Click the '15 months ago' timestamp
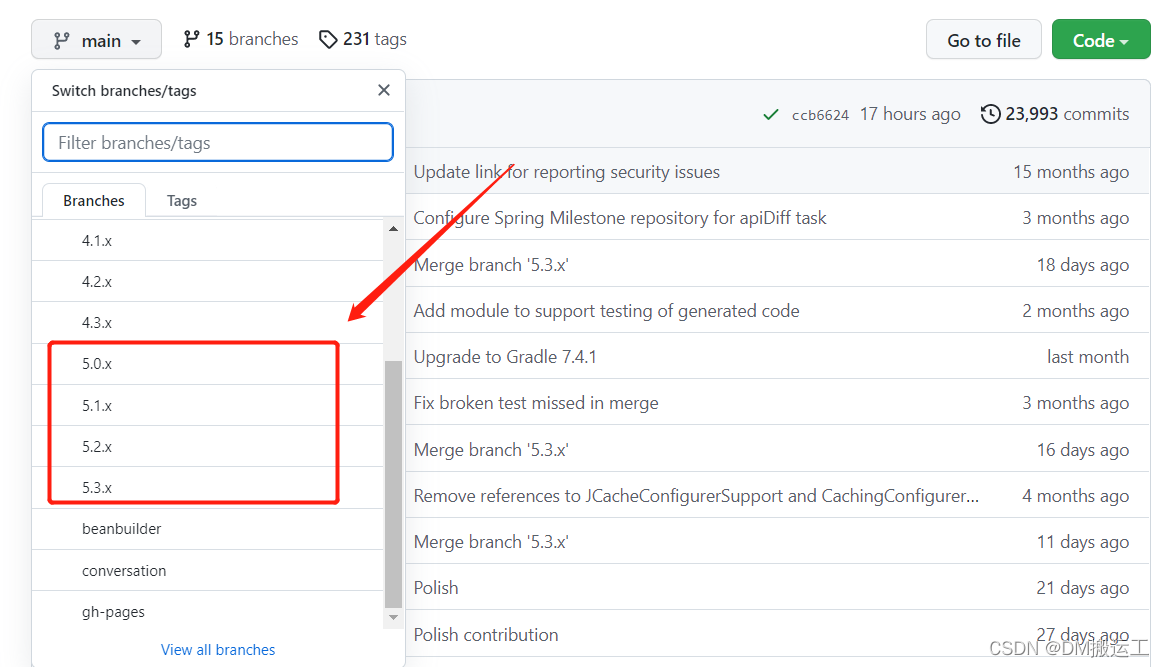The height and width of the screenshot is (667, 1164). point(1071,171)
